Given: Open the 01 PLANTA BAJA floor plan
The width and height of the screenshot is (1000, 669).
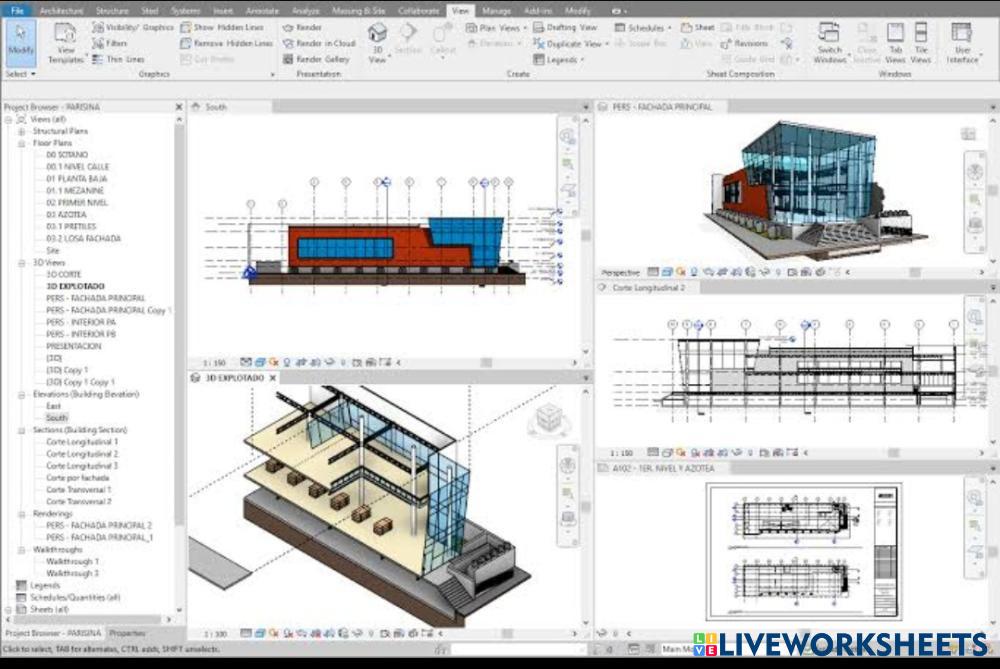Looking at the screenshot, I should point(75,179).
